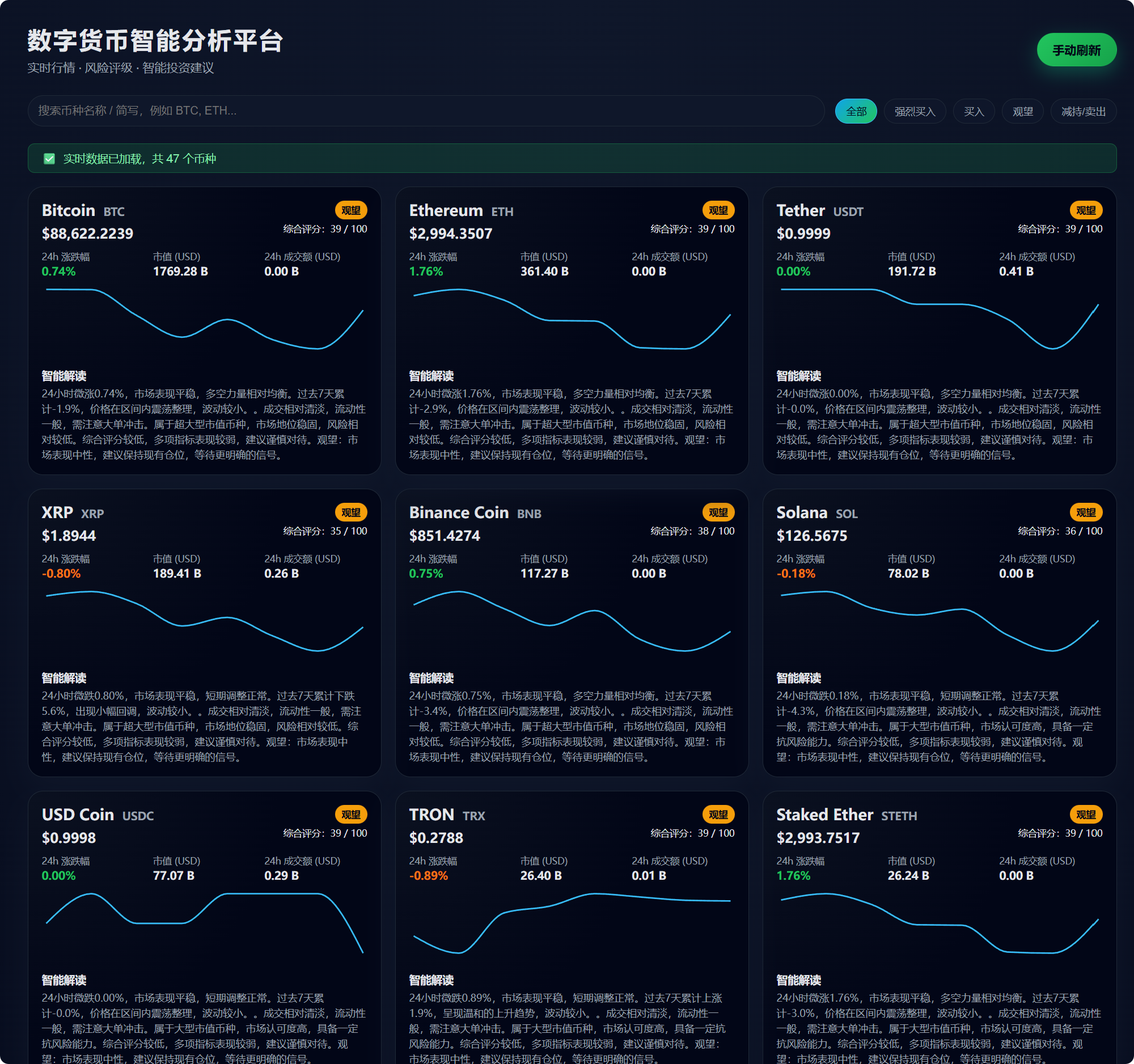This screenshot has height=1064, width=1134.
Task: Click the Ethereum price $2,994.3507
Action: (450, 234)
